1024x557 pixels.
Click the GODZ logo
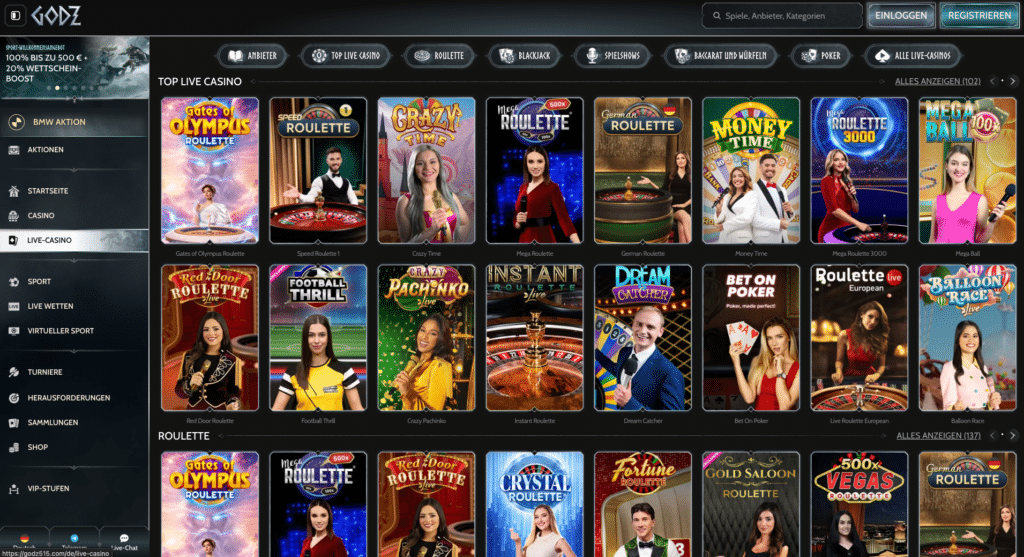(56, 16)
